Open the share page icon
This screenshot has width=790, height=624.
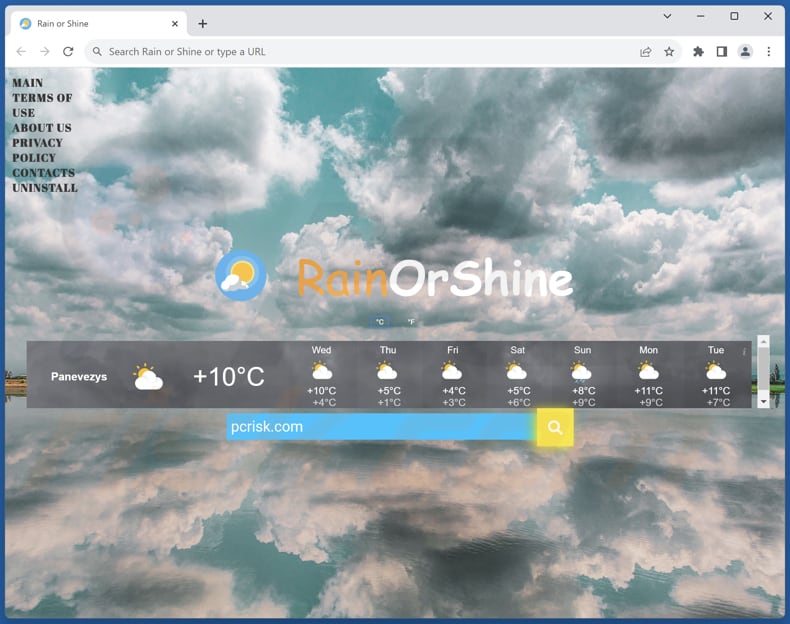(x=645, y=51)
